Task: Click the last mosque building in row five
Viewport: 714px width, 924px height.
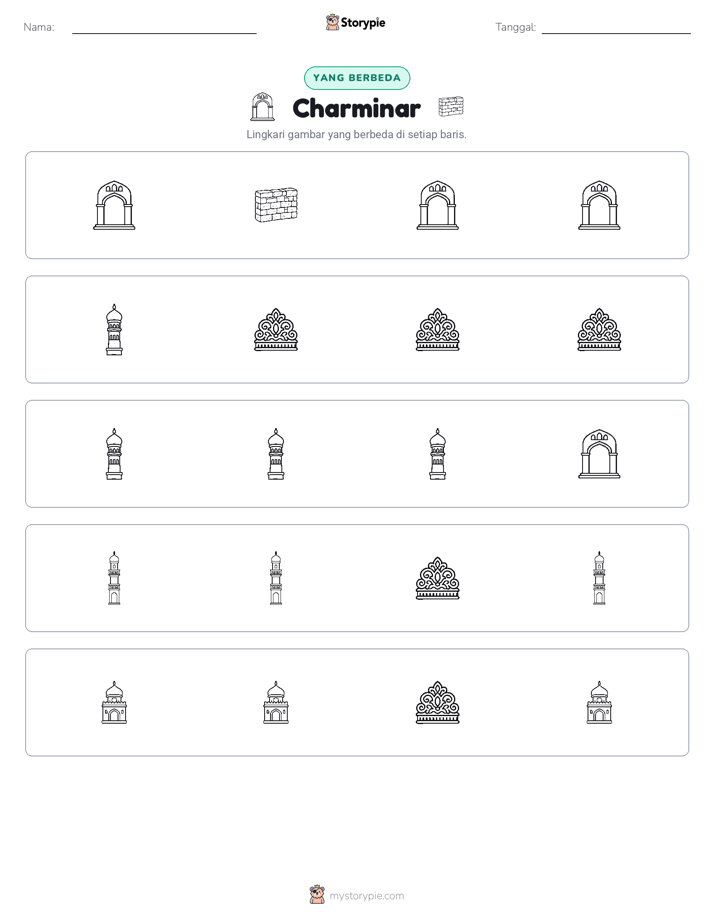Action: pyautogui.click(x=599, y=702)
